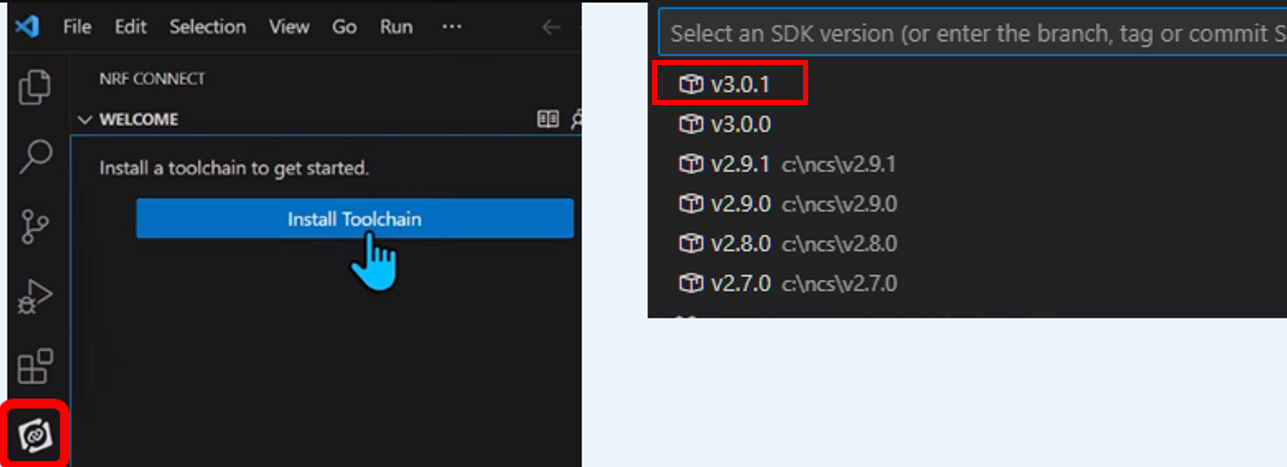The width and height of the screenshot is (1287, 467).
Task: Pick SDK version v2.7.0 from list
Action: click(x=967, y=283)
